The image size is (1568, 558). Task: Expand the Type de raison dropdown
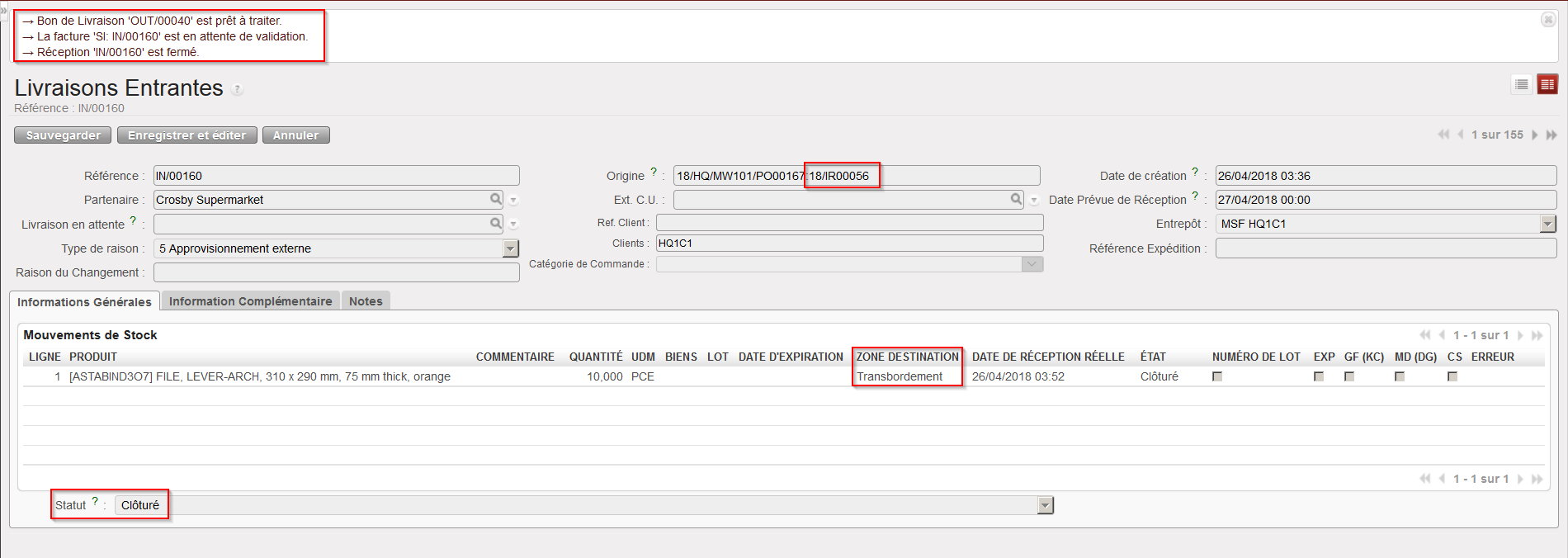(x=511, y=248)
